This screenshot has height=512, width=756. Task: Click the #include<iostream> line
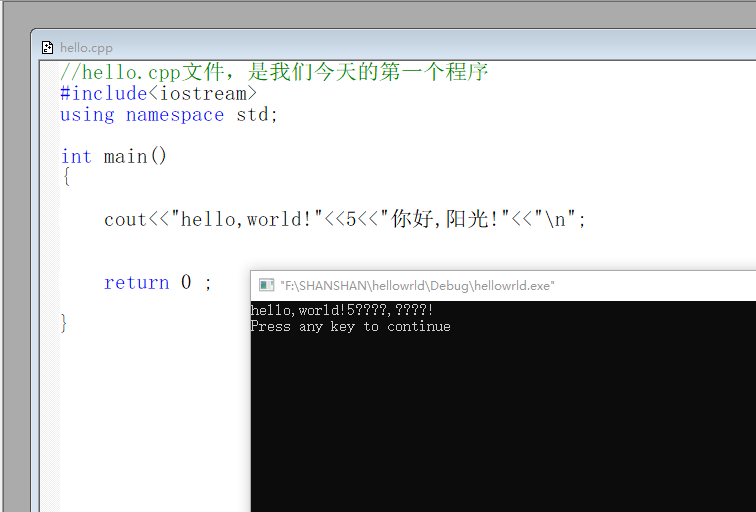[159, 94]
